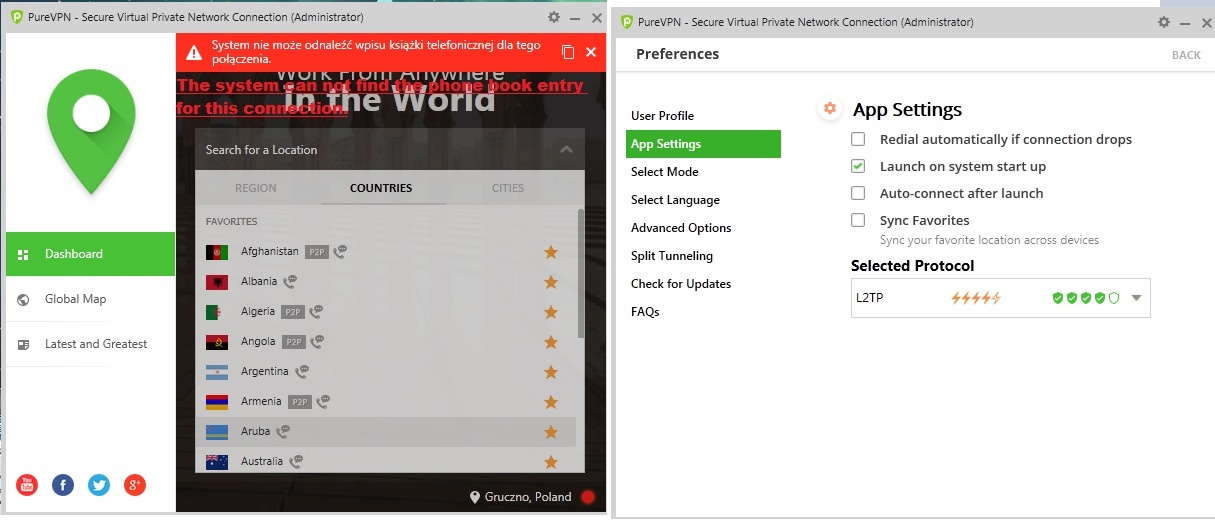The width and height of the screenshot is (1215, 522).
Task: Click the VoIP phone icon next to Armenia
Action: 324,402
